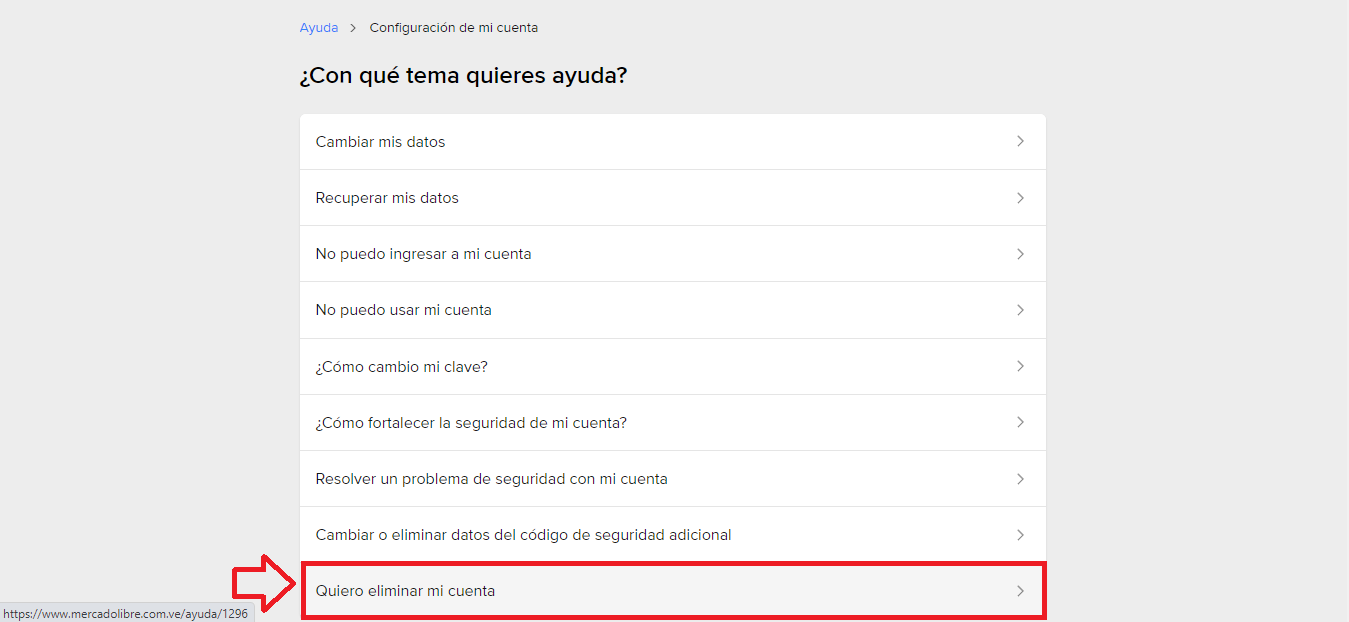Choose 'Resolver un problema de seguridad con mi cuenta'

point(673,479)
